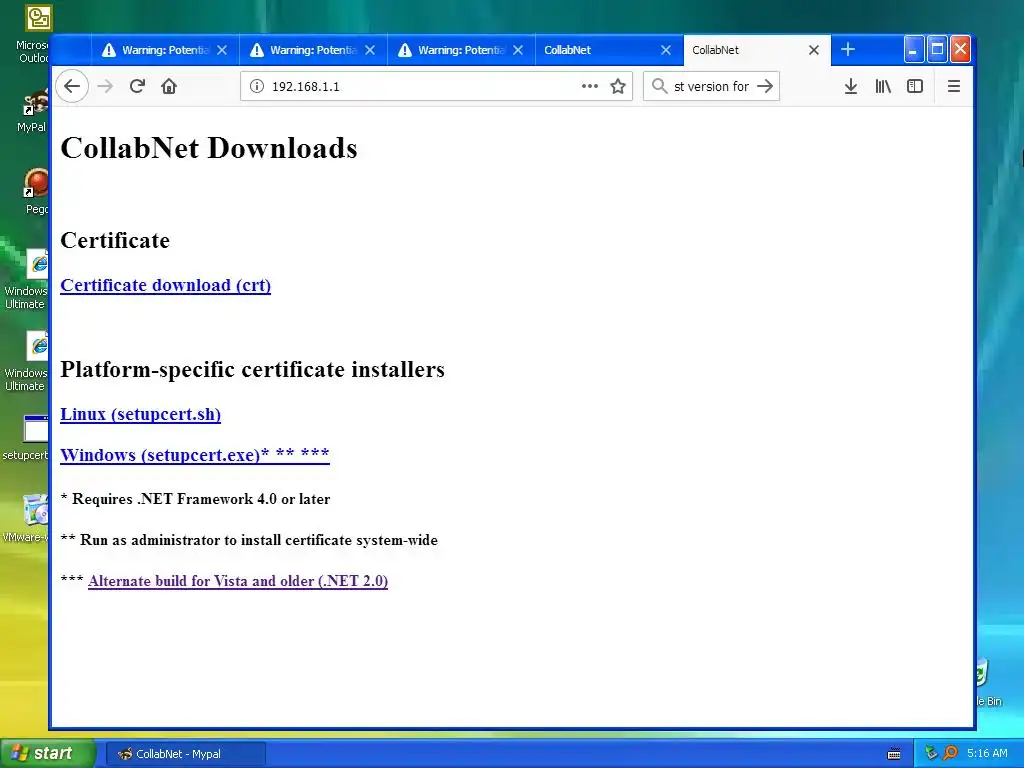Open the library bookmarks icon
The width and height of the screenshot is (1024, 768).
coord(883,86)
